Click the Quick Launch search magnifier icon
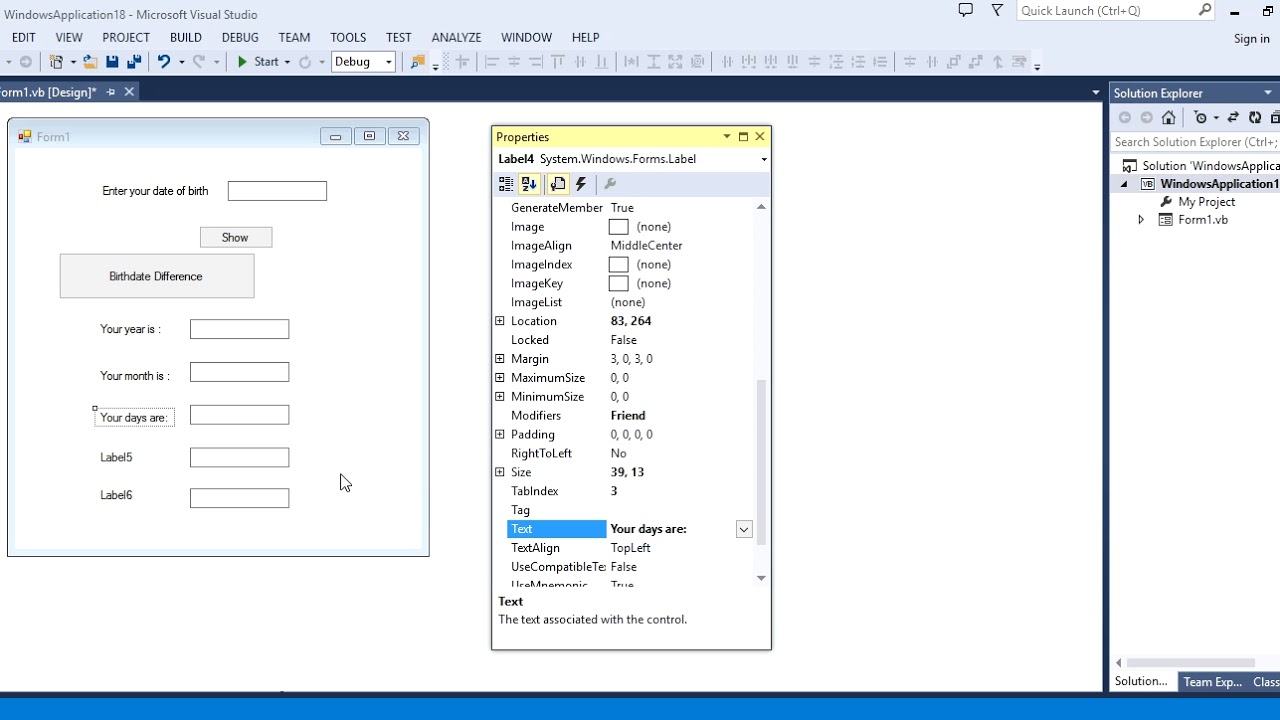 [1205, 10]
